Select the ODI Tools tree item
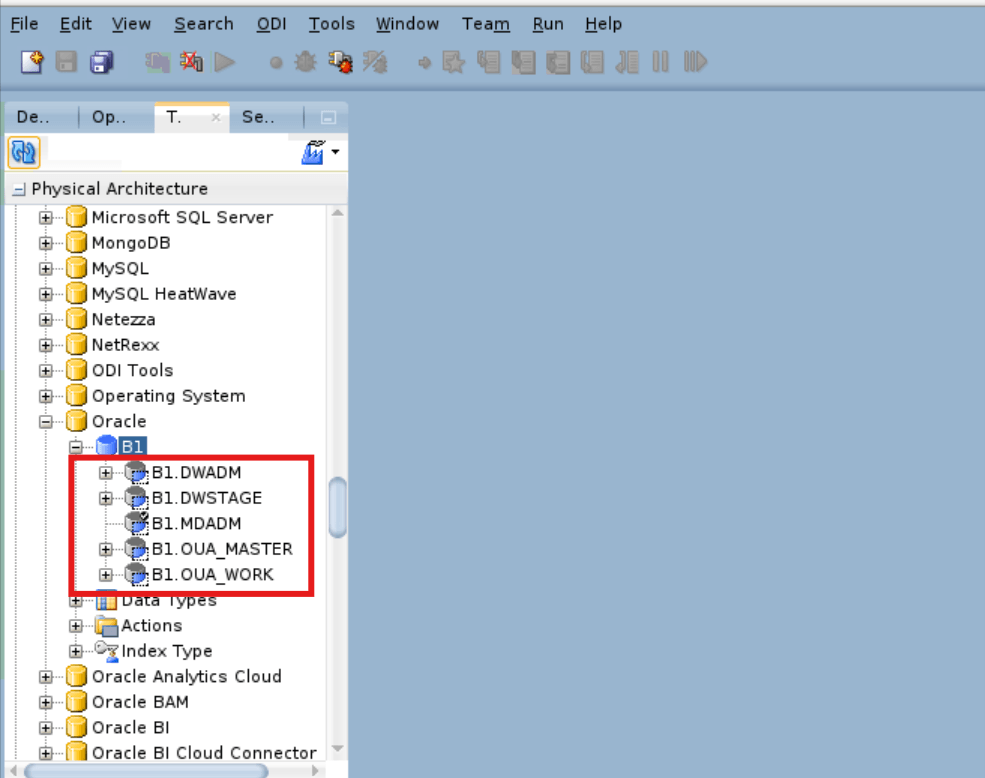Viewport: 985px width, 778px height. (x=133, y=370)
